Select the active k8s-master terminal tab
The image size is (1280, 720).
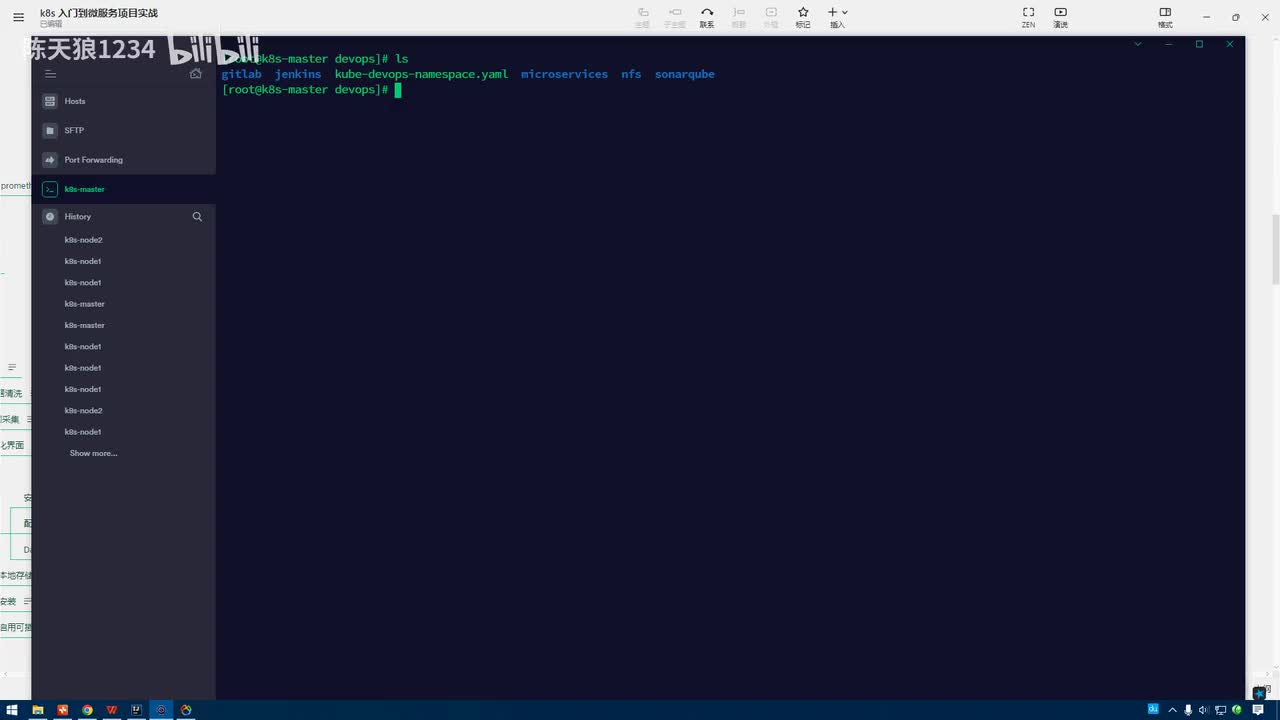click(124, 189)
